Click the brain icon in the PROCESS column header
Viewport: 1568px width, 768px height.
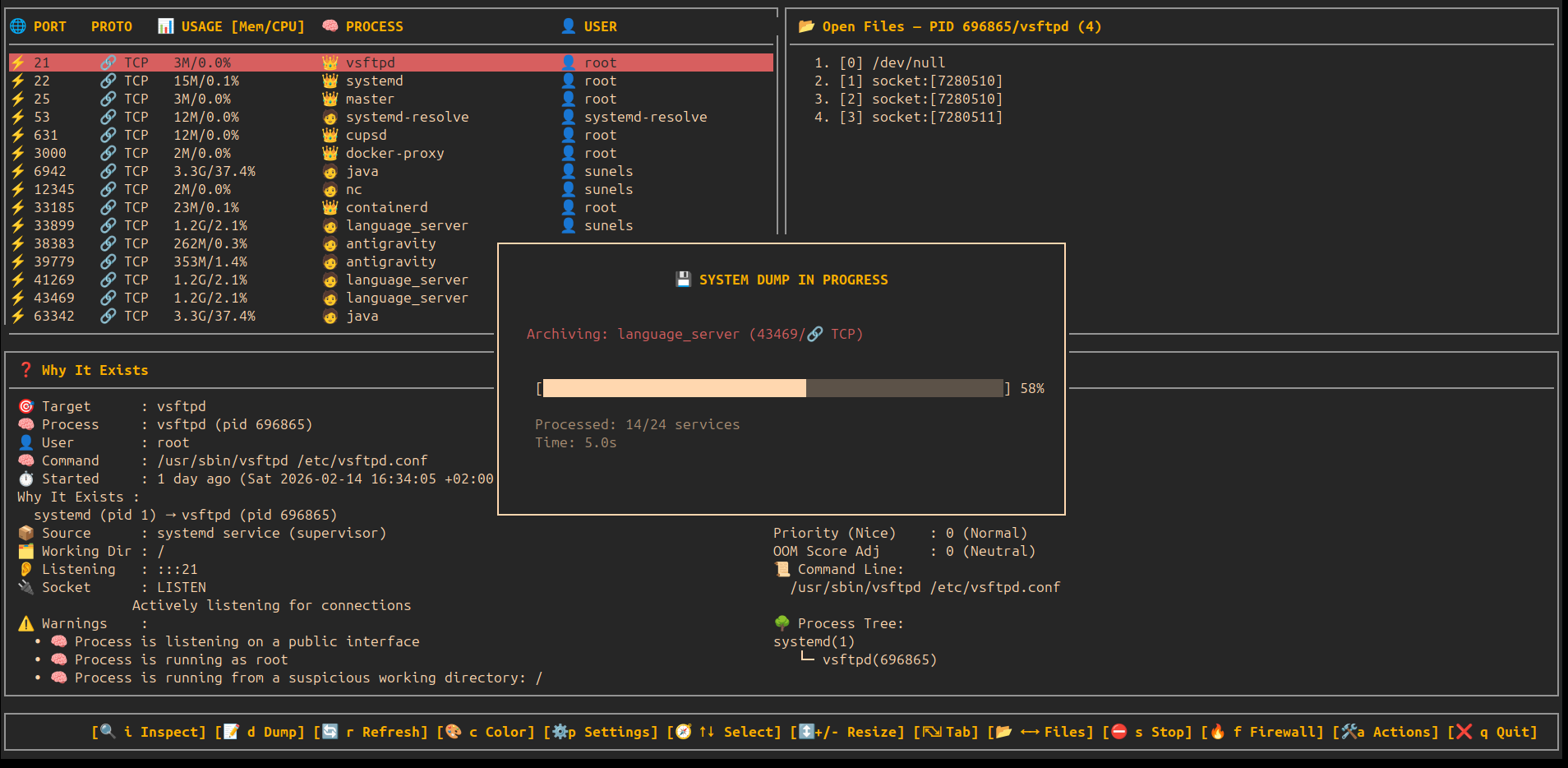tap(330, 25)
